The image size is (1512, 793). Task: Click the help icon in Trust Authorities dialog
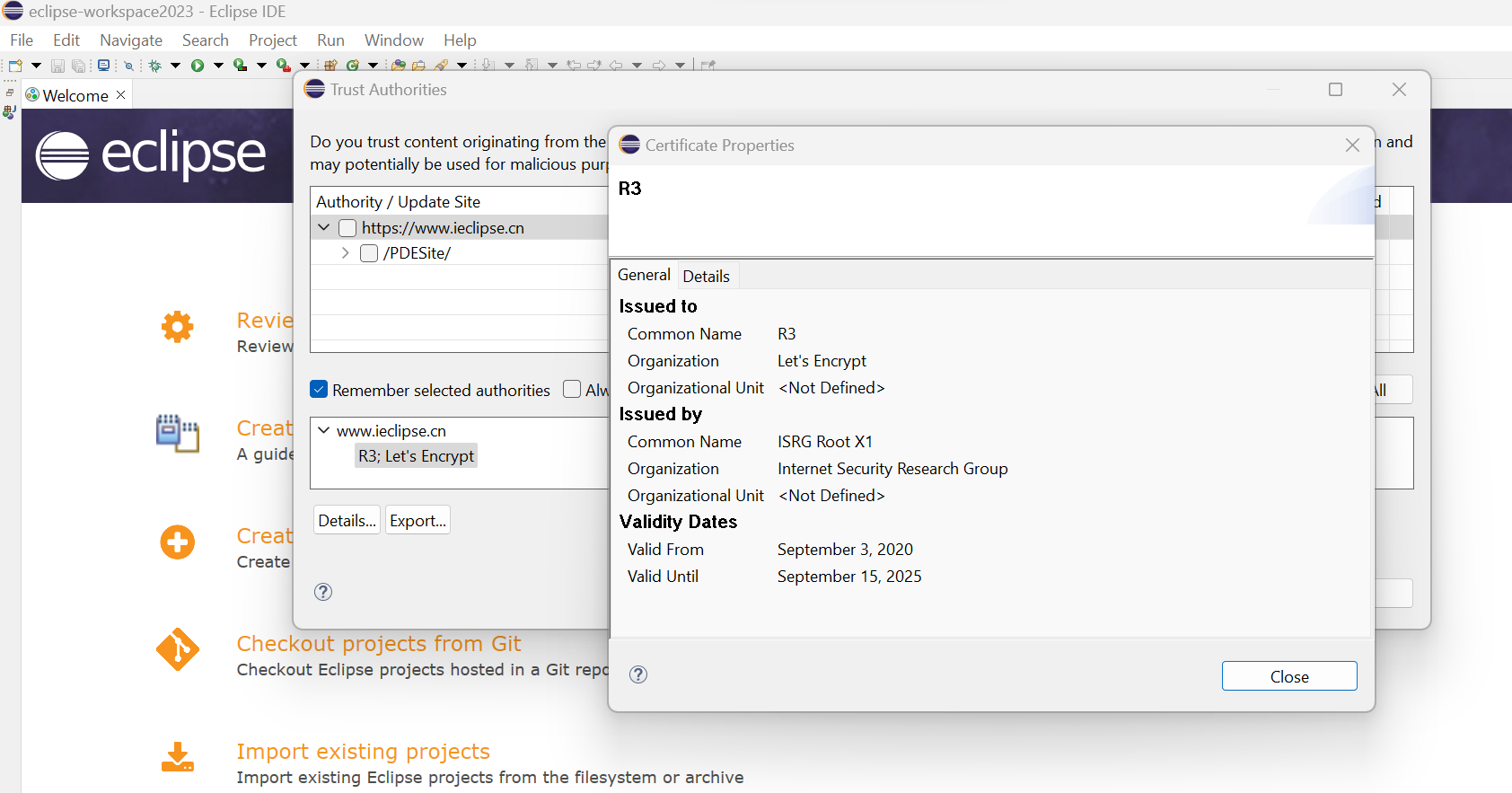coord(323,592)
